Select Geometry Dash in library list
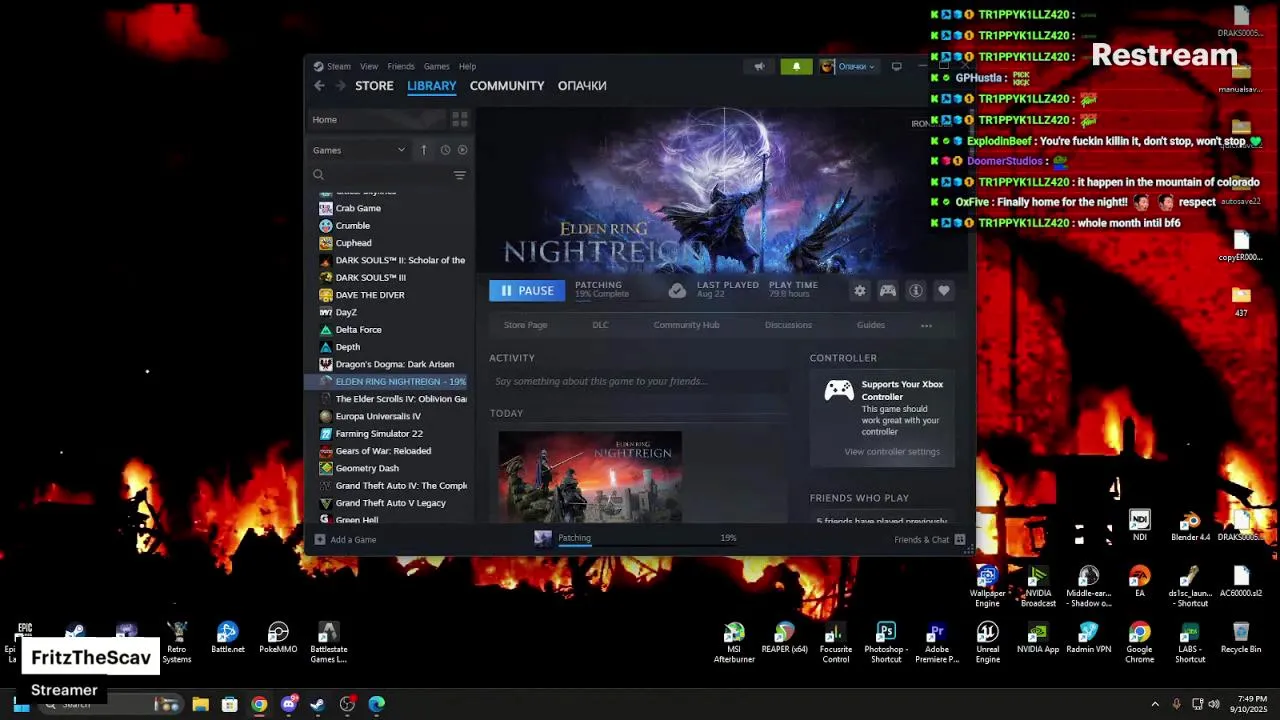The height and width of the screenshot is (720, 1280). click(x=367, y=468)
